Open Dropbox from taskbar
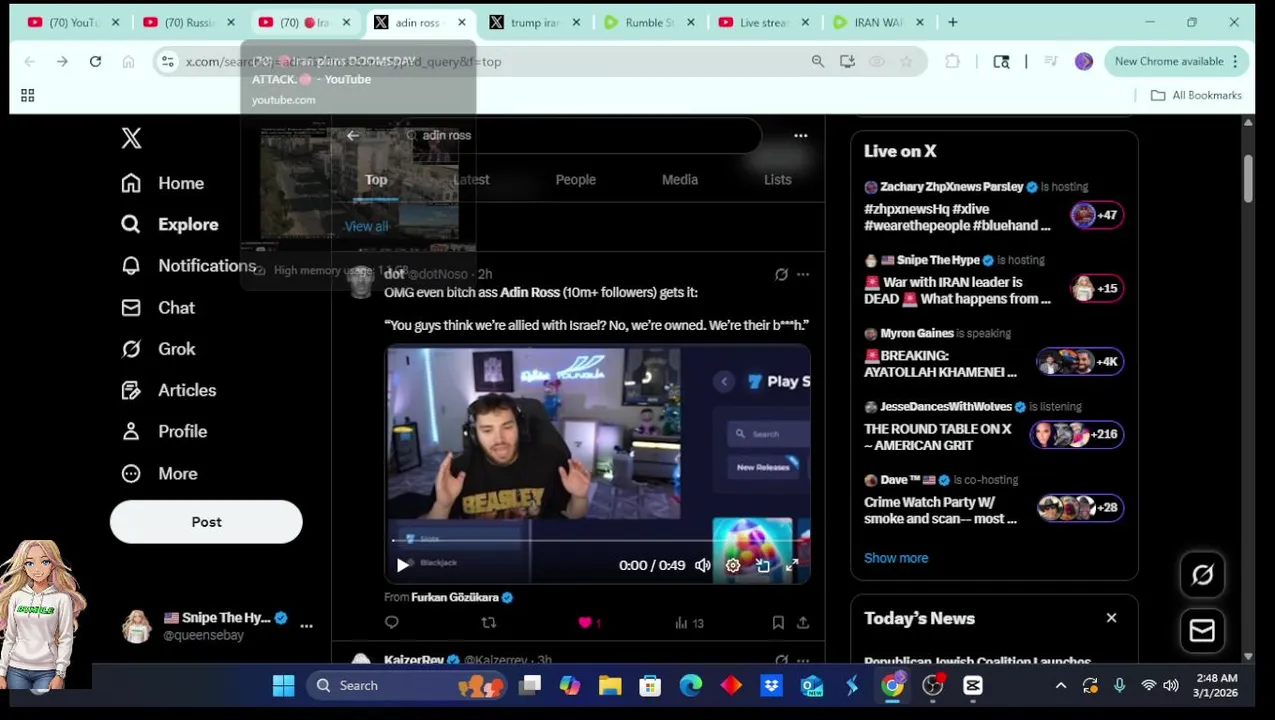 point(771,685)
